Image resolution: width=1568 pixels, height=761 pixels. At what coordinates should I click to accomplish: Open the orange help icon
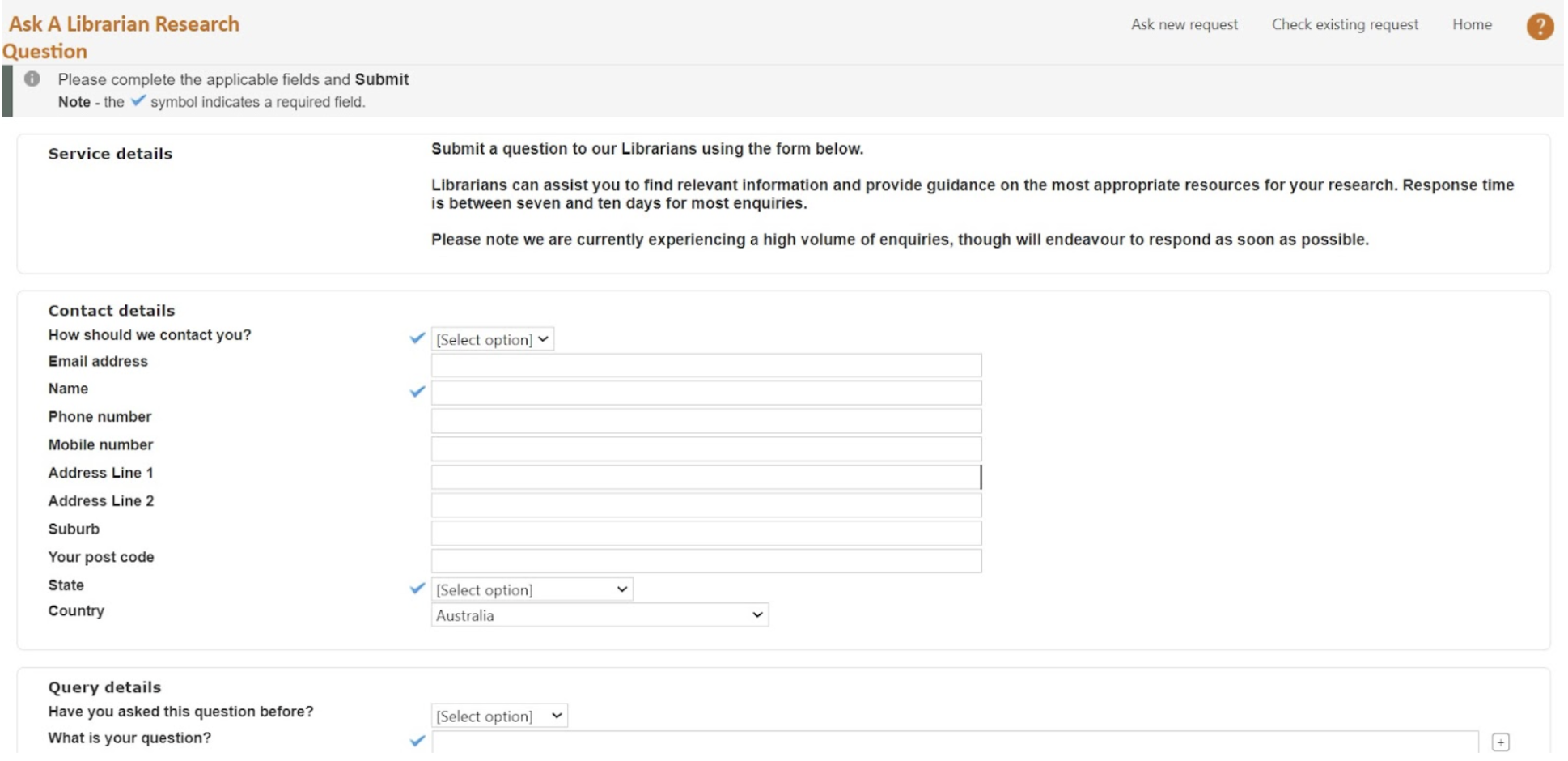click(x=1540, y=25)
